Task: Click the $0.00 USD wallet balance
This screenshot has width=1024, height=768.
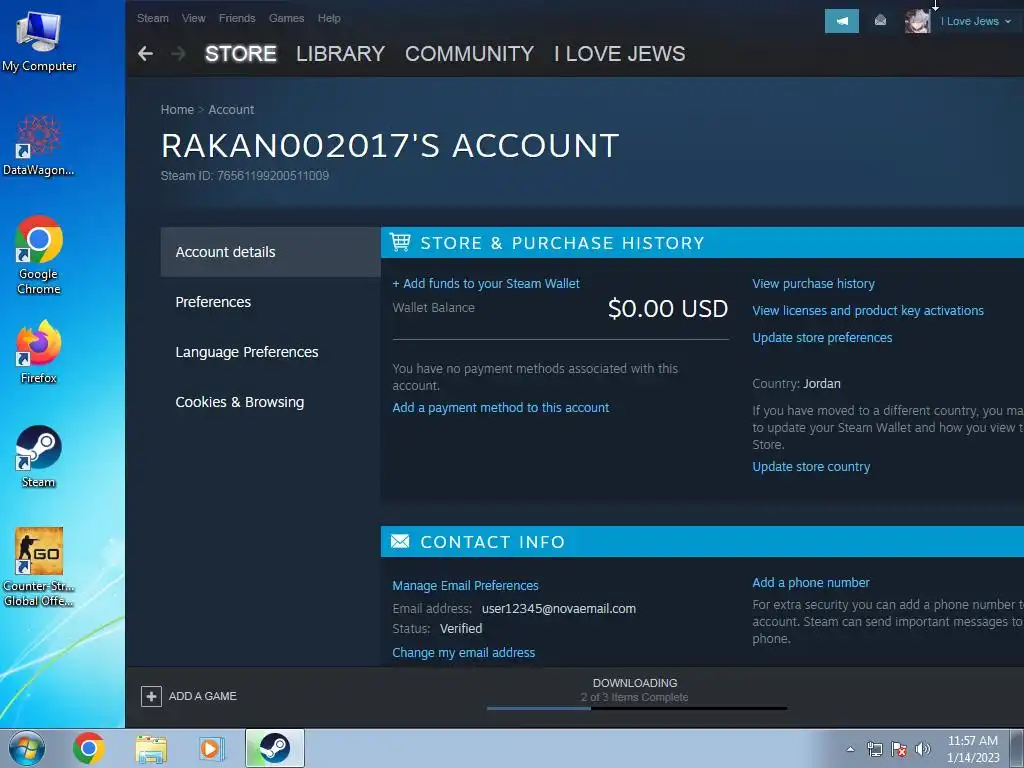Action: pyautogui.click(x=667, y=309)
